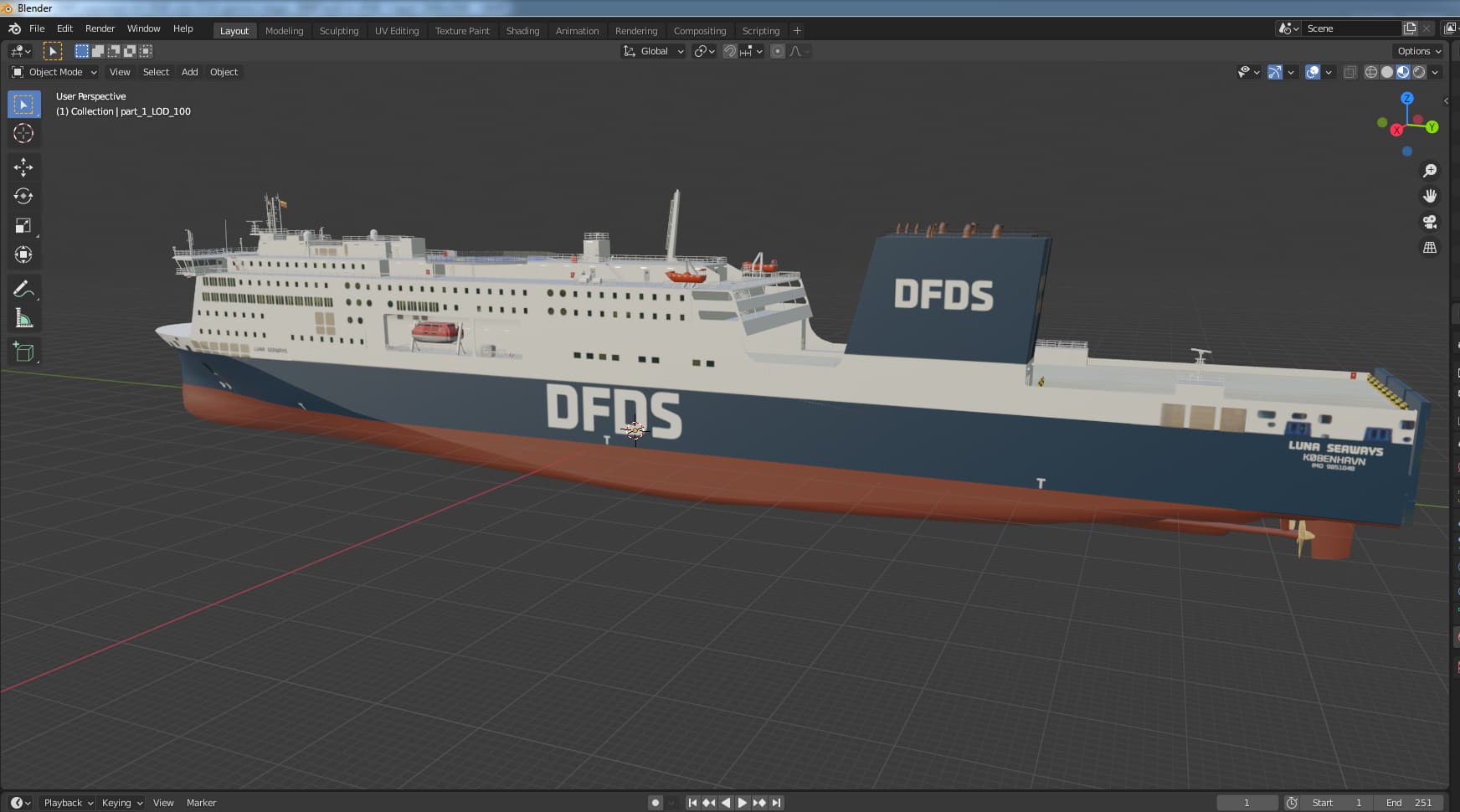Select the Measure tool
This screenshot has width=1460, height=812.
(23, 319)
